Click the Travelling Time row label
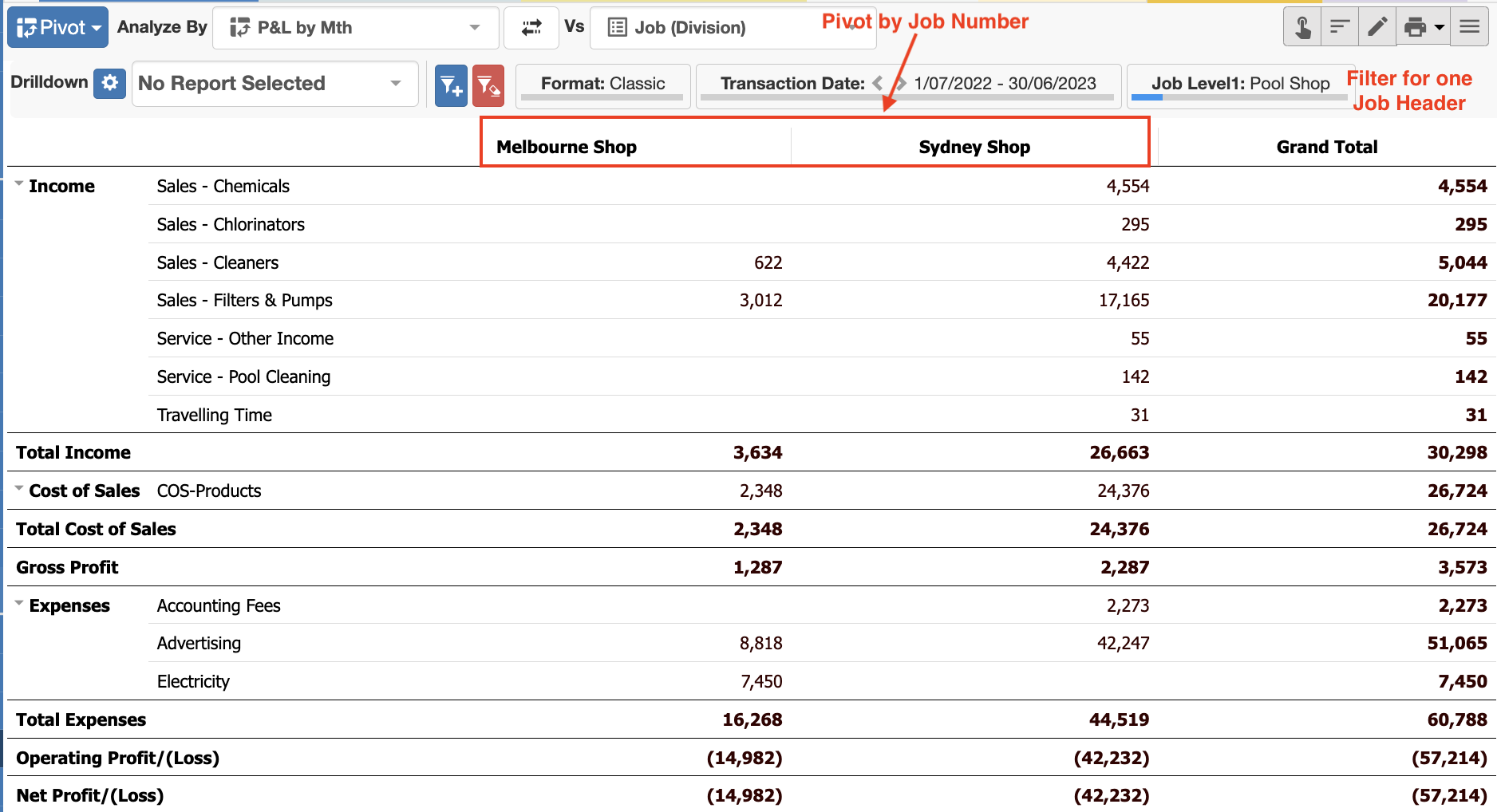Image resolution: width=1497 pixels, height=812 pixels. 214,415
